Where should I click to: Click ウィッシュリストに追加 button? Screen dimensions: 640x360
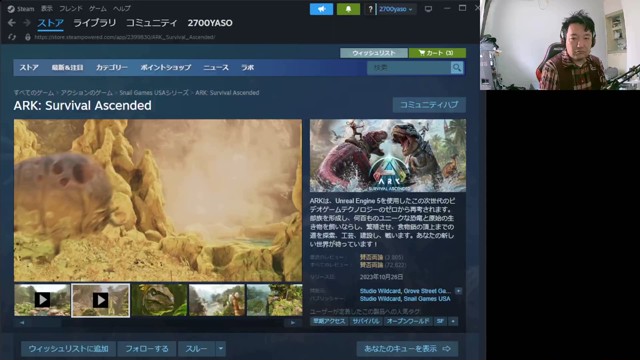coord(68,349)
